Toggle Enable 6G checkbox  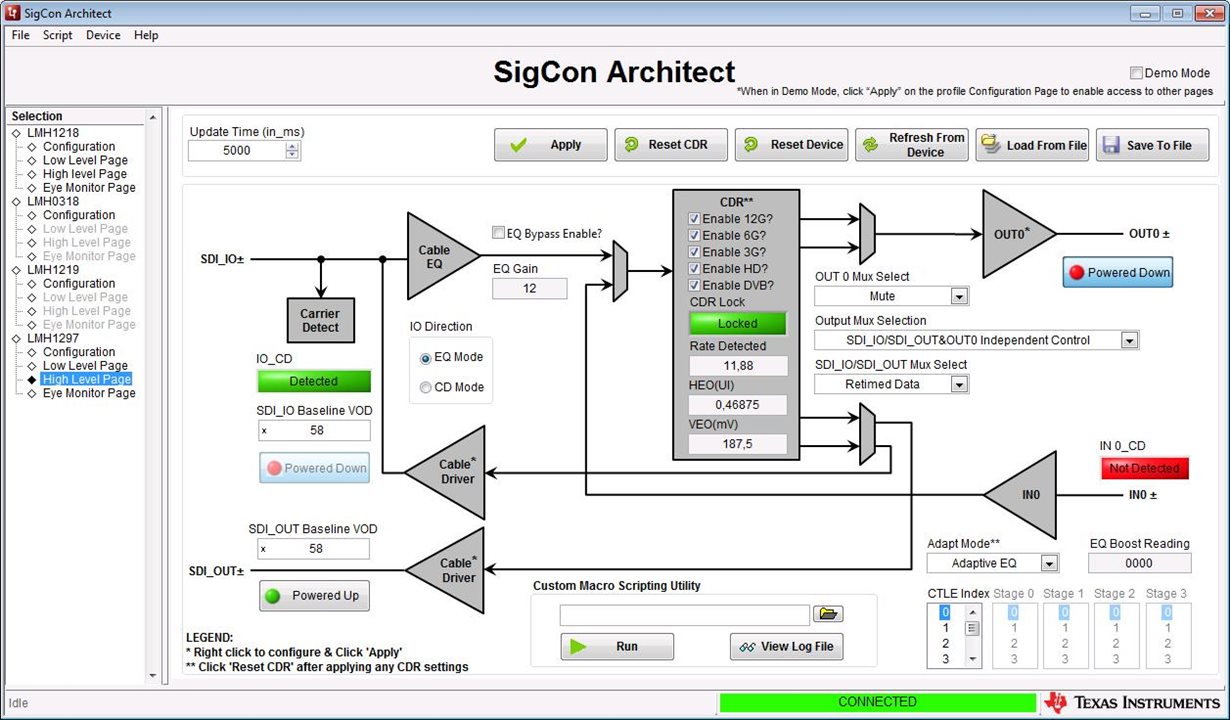(x=694, y=236)
